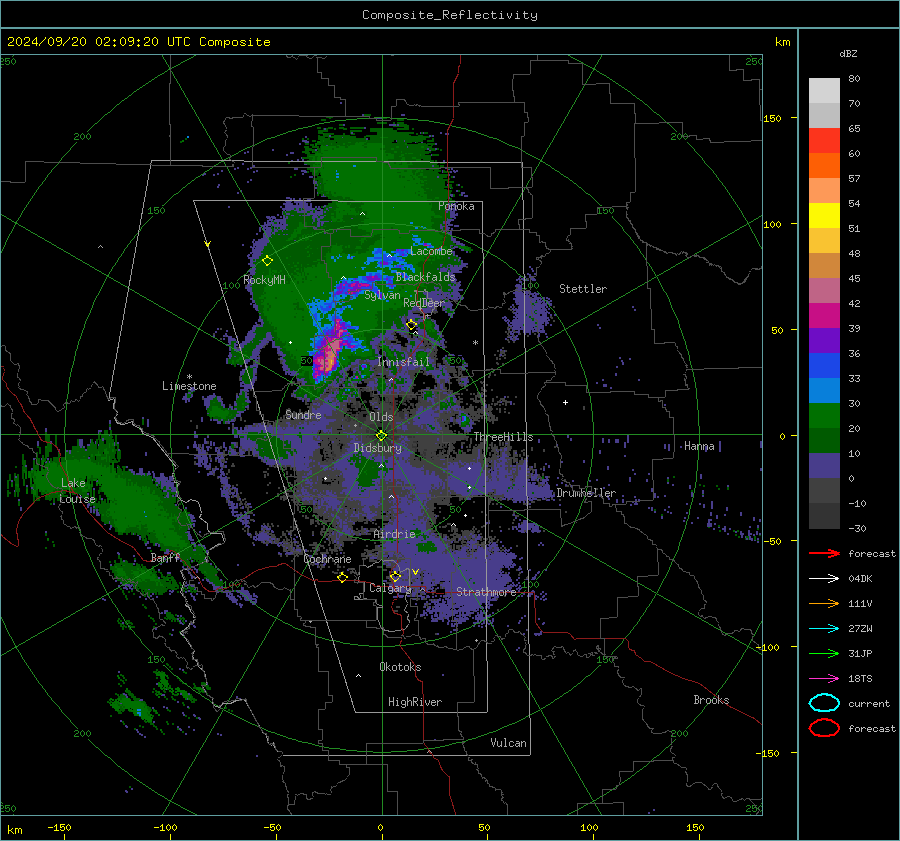Click the Lacombe map label

[431, 251]
